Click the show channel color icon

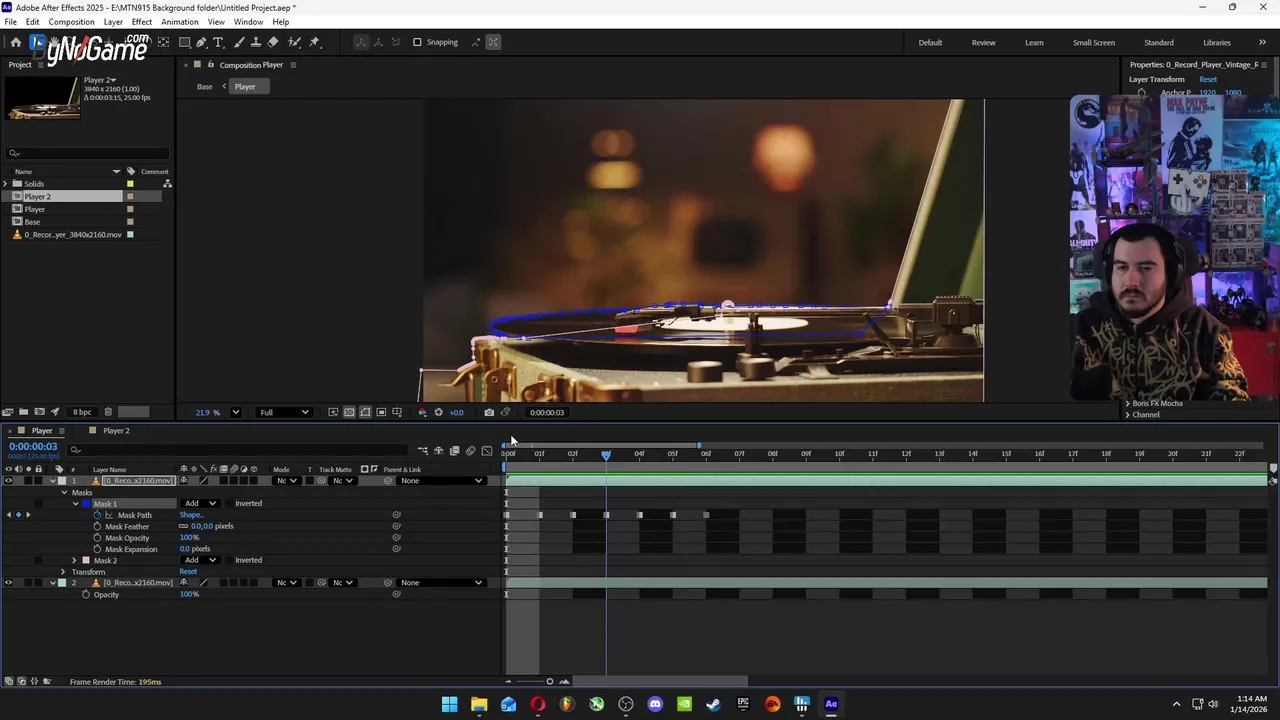(x=422, y=412)
